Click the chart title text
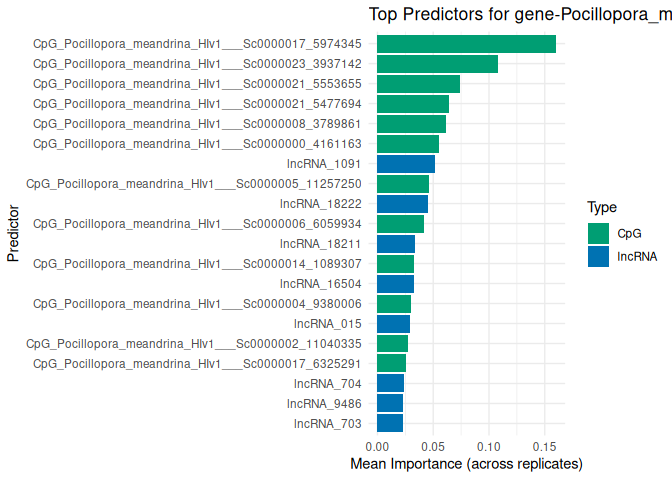The height and width of the screenshot is (480, 672). click(519, 14)
